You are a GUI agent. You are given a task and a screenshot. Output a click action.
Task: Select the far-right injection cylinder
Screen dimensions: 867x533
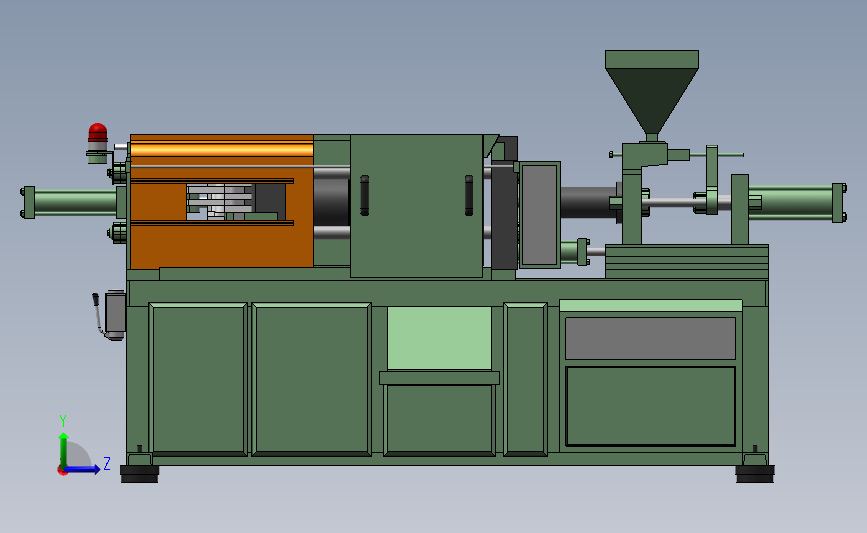(797, 202)
